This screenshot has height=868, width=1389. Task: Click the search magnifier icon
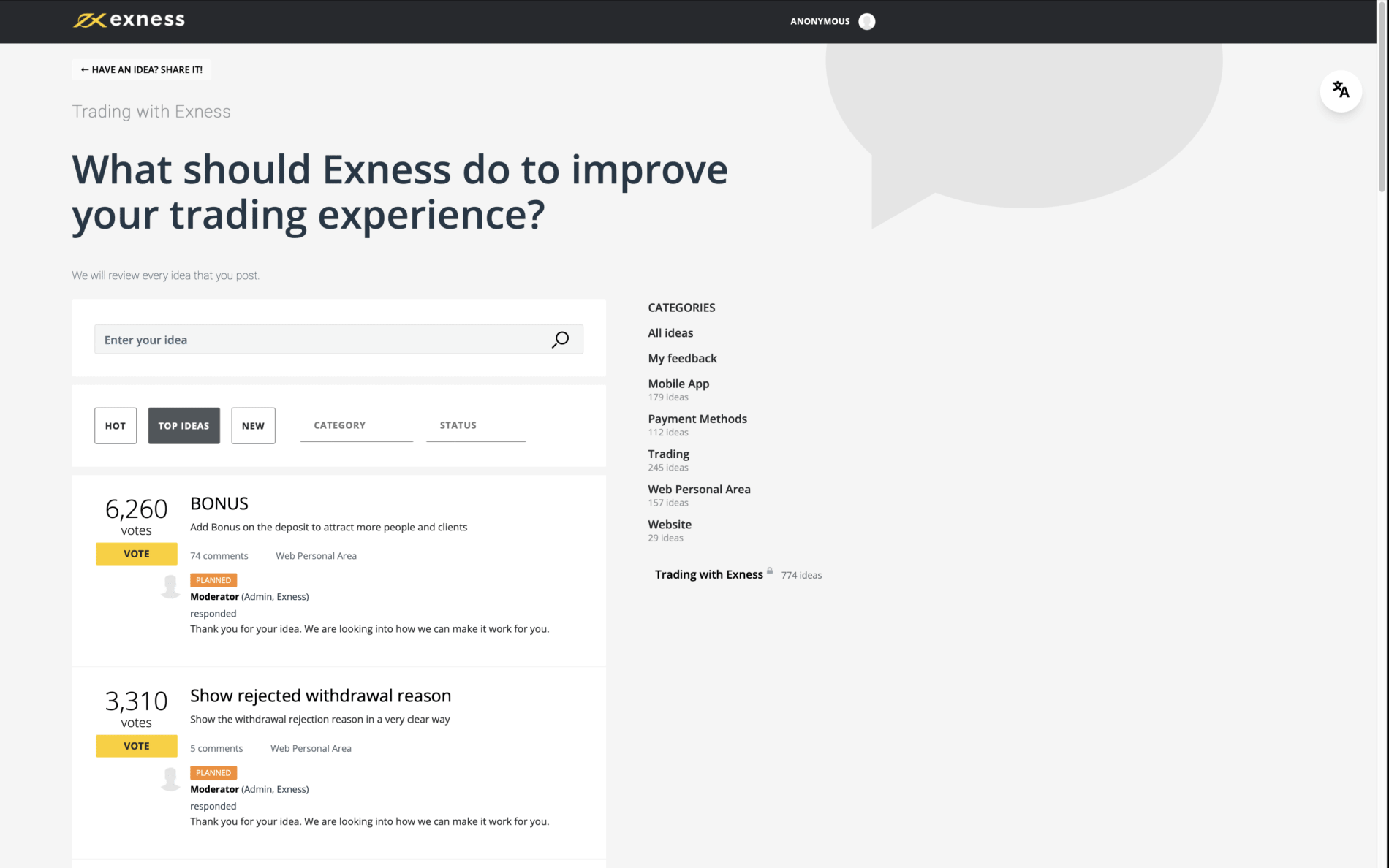[560, 340]
